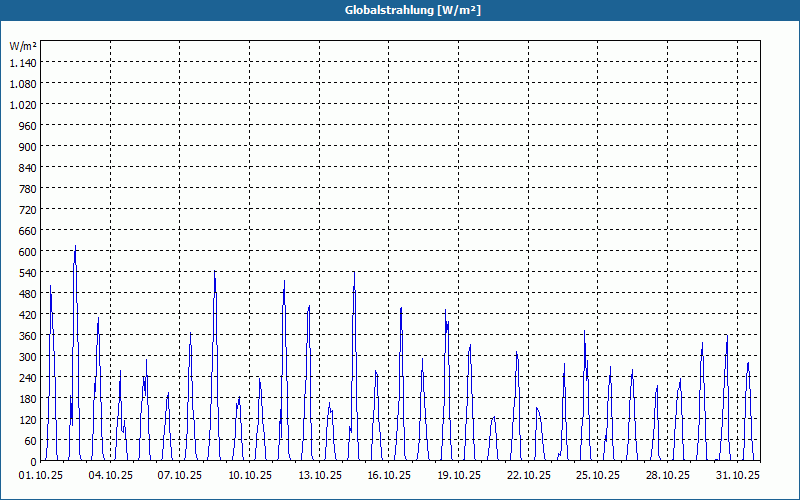Select the 600 y-axis label
Screen dimensions: 800x500
coord(27,252)
